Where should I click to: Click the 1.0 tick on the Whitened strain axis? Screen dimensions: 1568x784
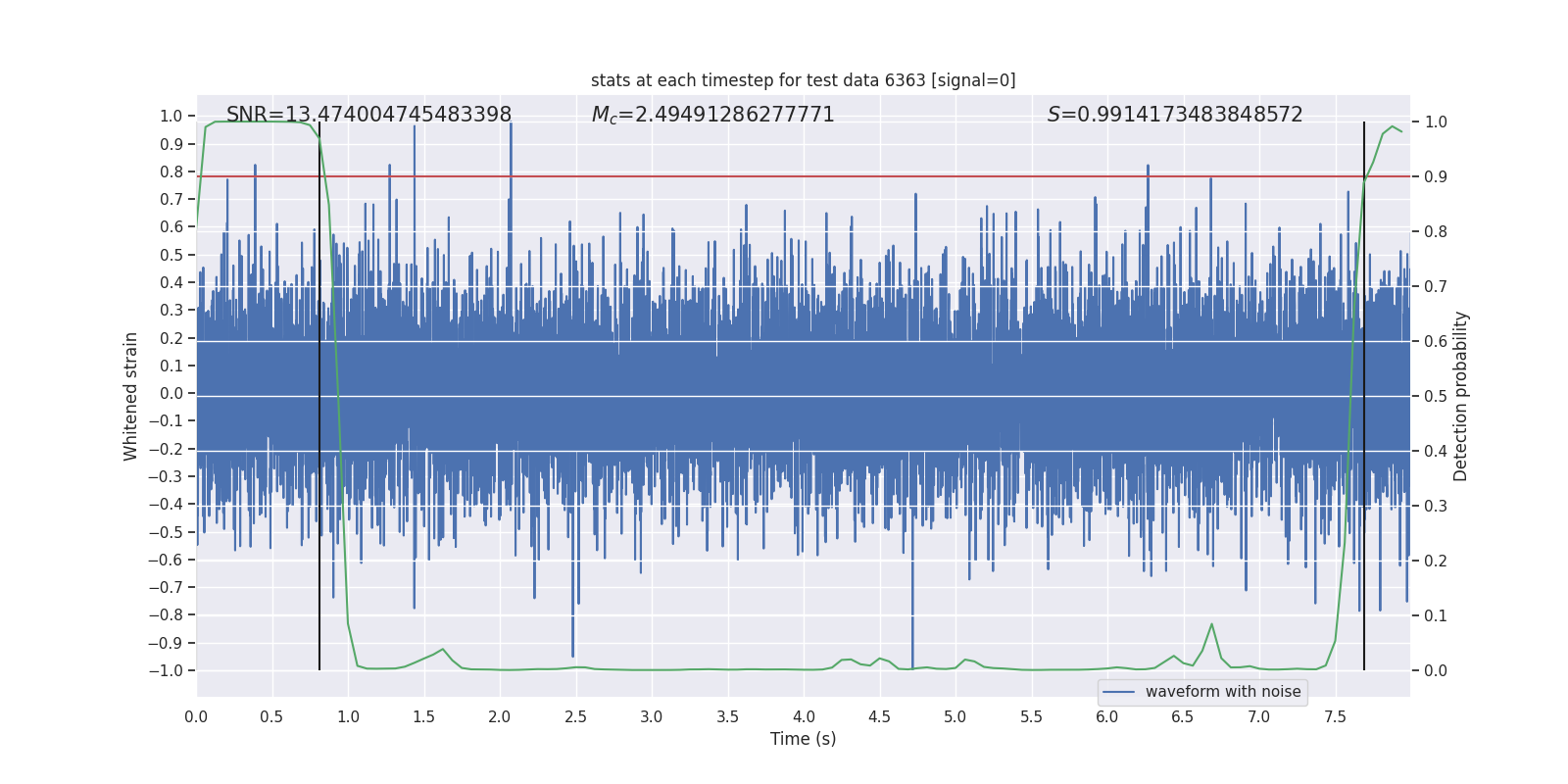tap(171, 116)
